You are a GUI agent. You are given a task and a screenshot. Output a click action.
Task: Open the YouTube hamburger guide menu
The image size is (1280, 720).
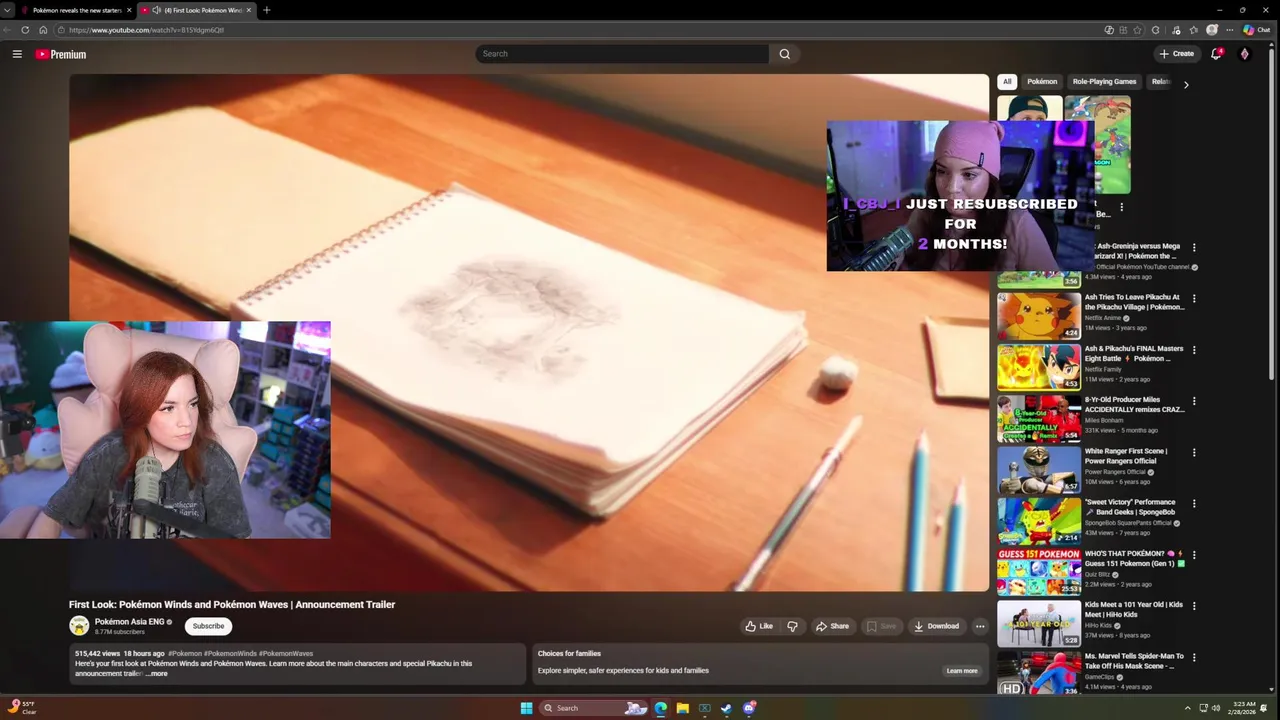click(17, 54)
